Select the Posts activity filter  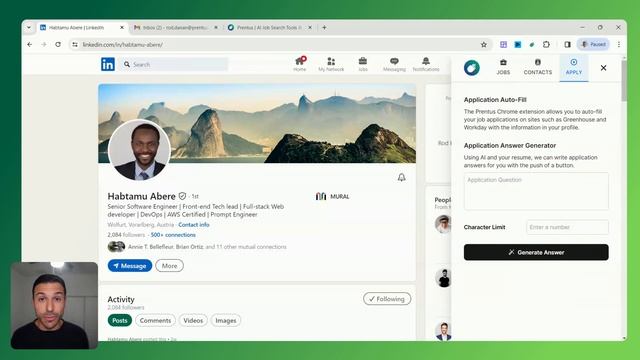[x=120, y=320]
